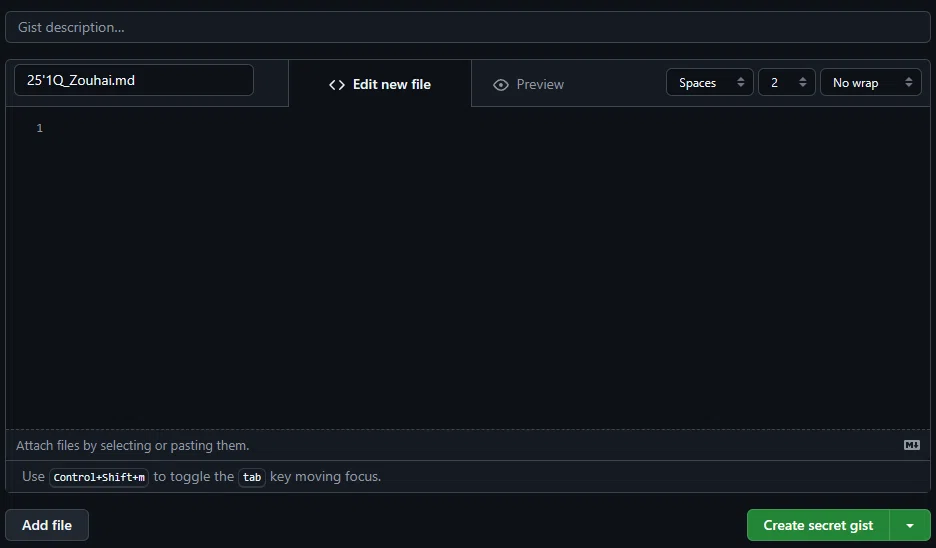Open the Spaces indent mode dropdown
This screenshot has height=548, width=936.
pyautogui.click(x=710, y=82)
